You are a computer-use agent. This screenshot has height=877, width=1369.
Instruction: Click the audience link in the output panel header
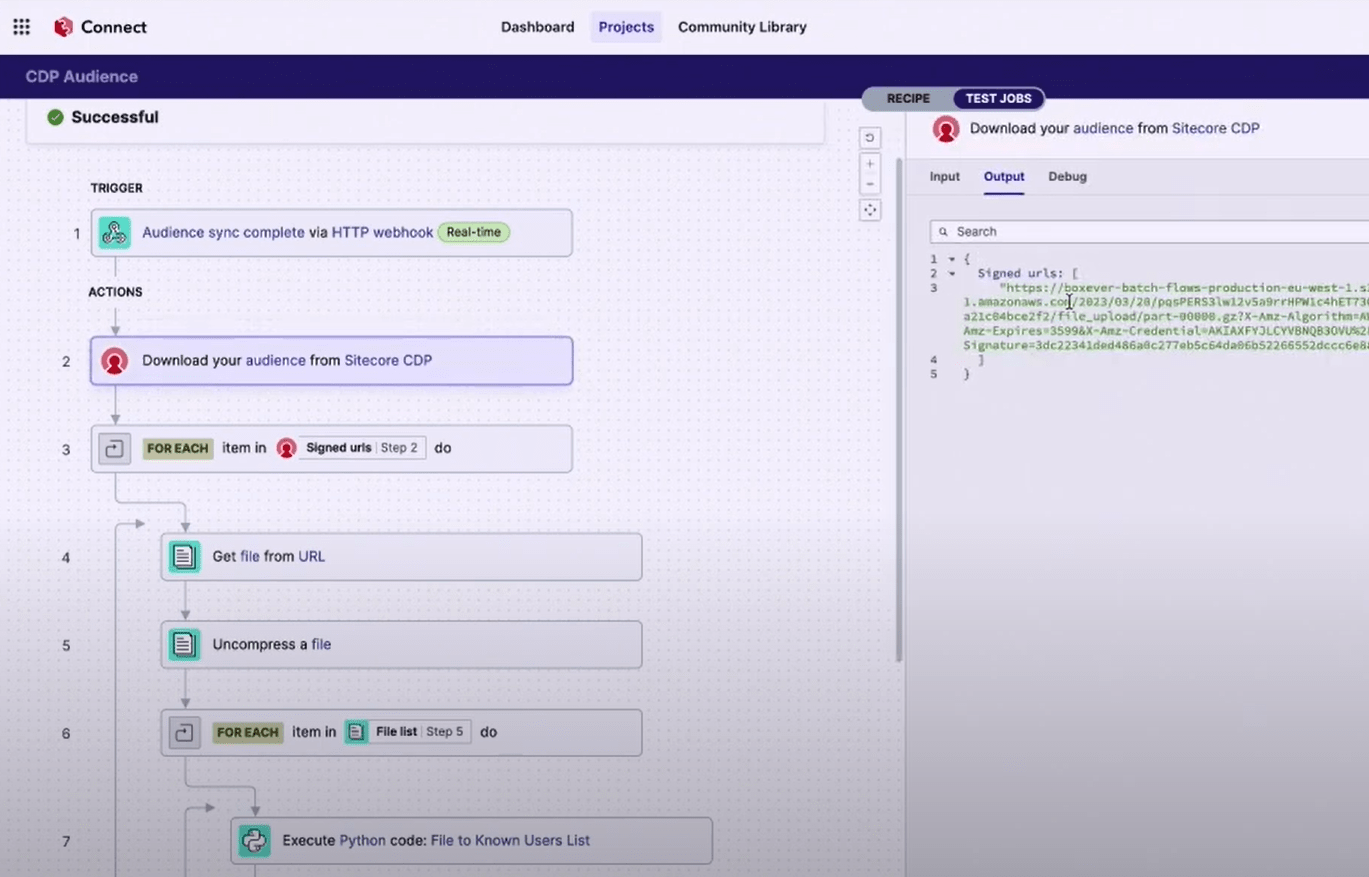coord(1103,129)
